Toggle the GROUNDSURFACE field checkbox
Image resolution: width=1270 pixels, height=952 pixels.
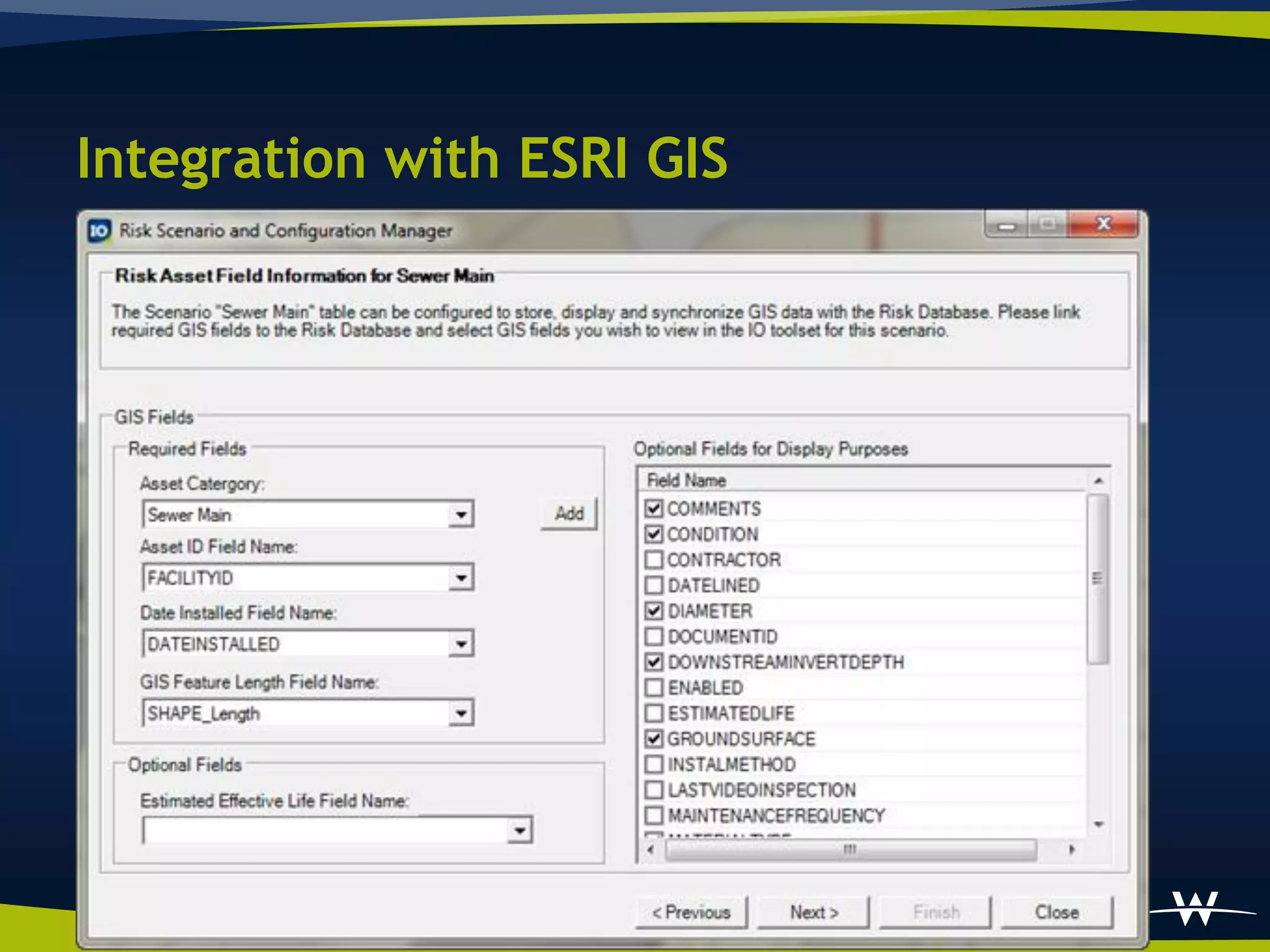[654, 739]
